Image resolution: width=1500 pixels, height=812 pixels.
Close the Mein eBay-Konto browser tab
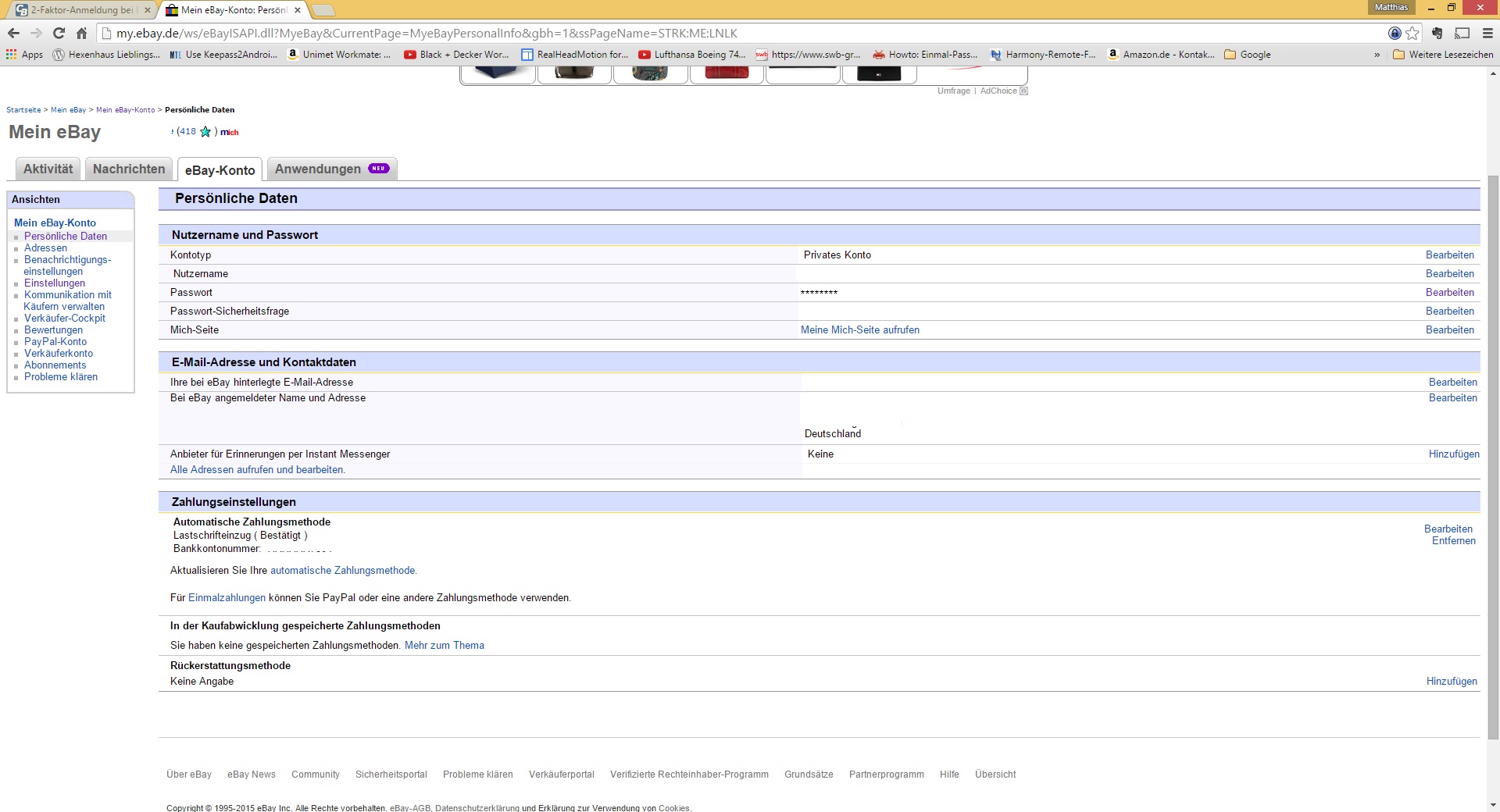click(298, 10)
